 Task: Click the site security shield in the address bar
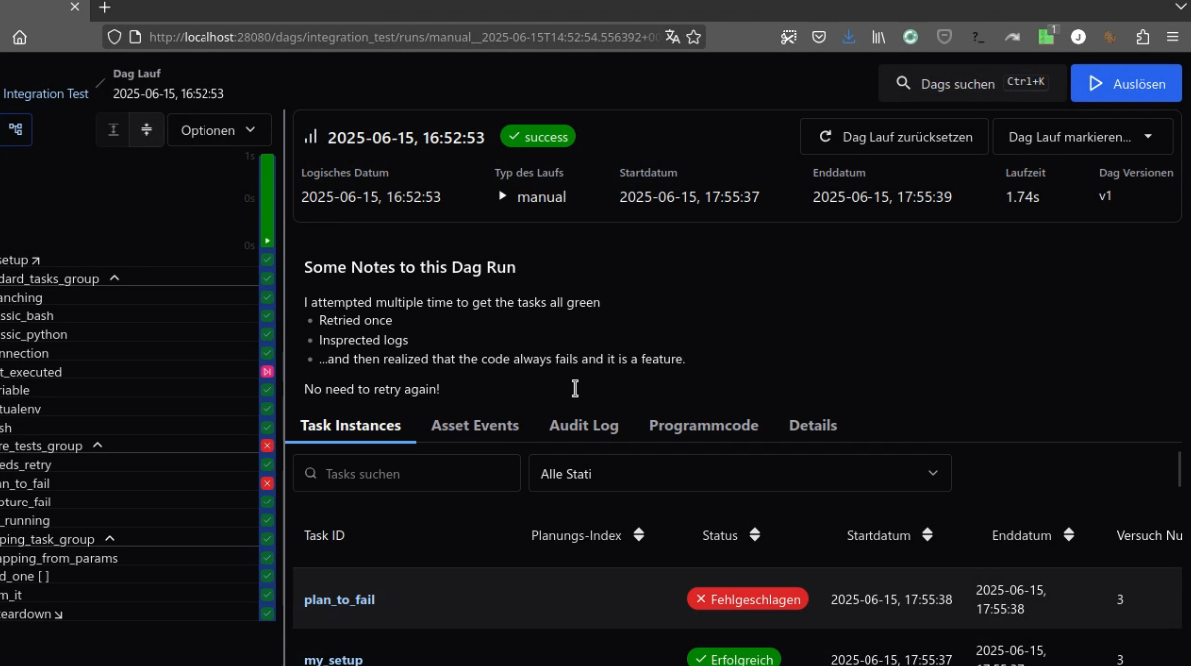[x=114, y=37]
